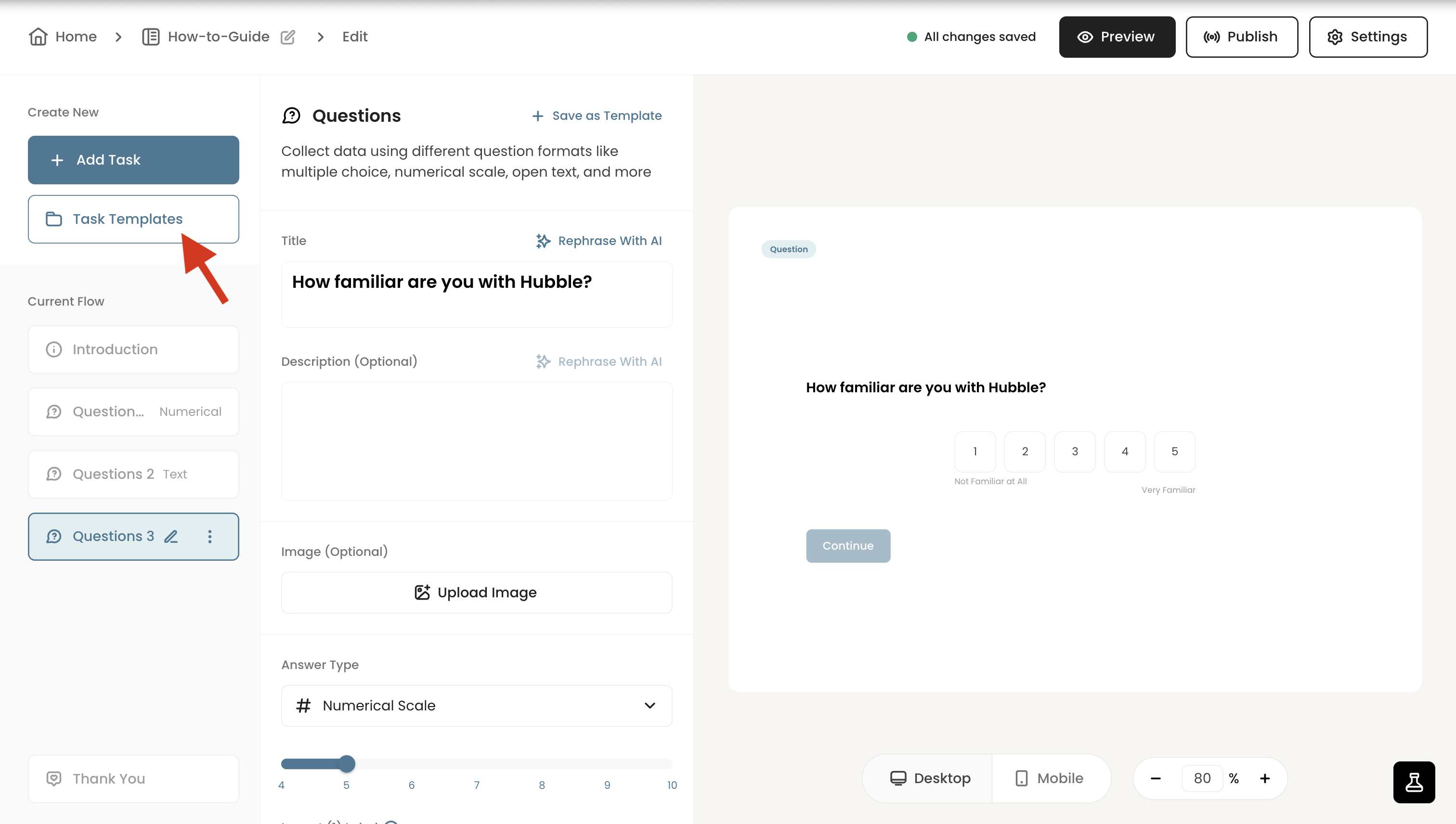Click the pencil edit icon beside How-to-Guide

288,37
